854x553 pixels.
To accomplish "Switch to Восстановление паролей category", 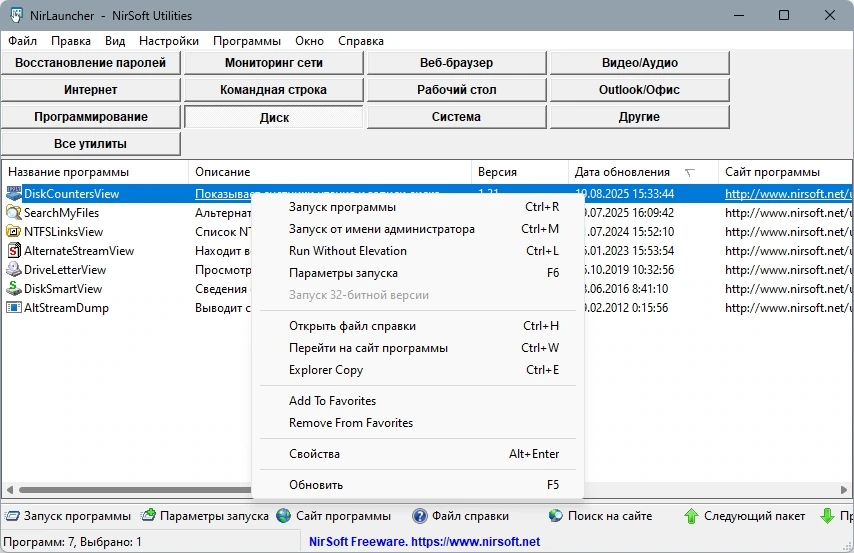I will 90,63.
